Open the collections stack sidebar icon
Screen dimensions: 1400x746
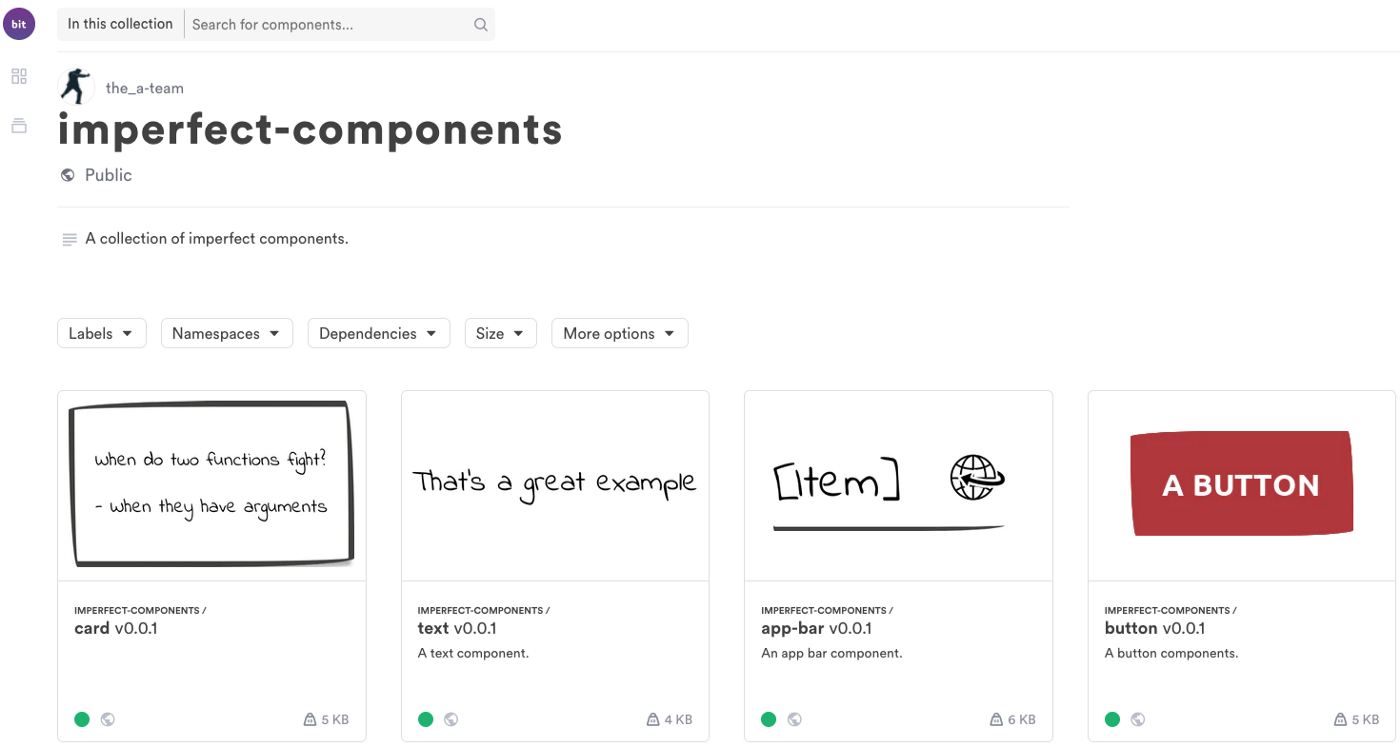19,126
